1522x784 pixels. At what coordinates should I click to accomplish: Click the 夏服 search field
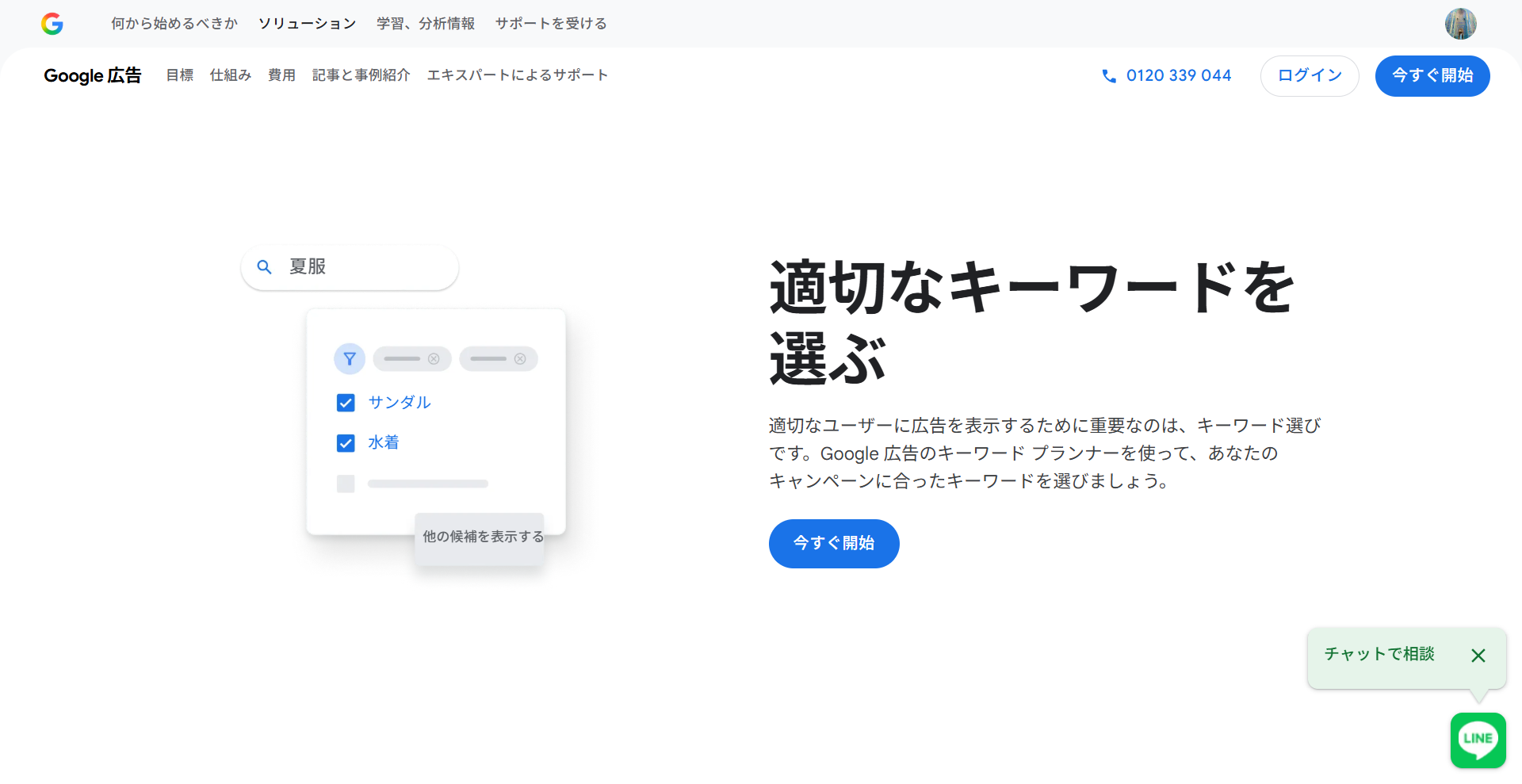tap(350, 267)
